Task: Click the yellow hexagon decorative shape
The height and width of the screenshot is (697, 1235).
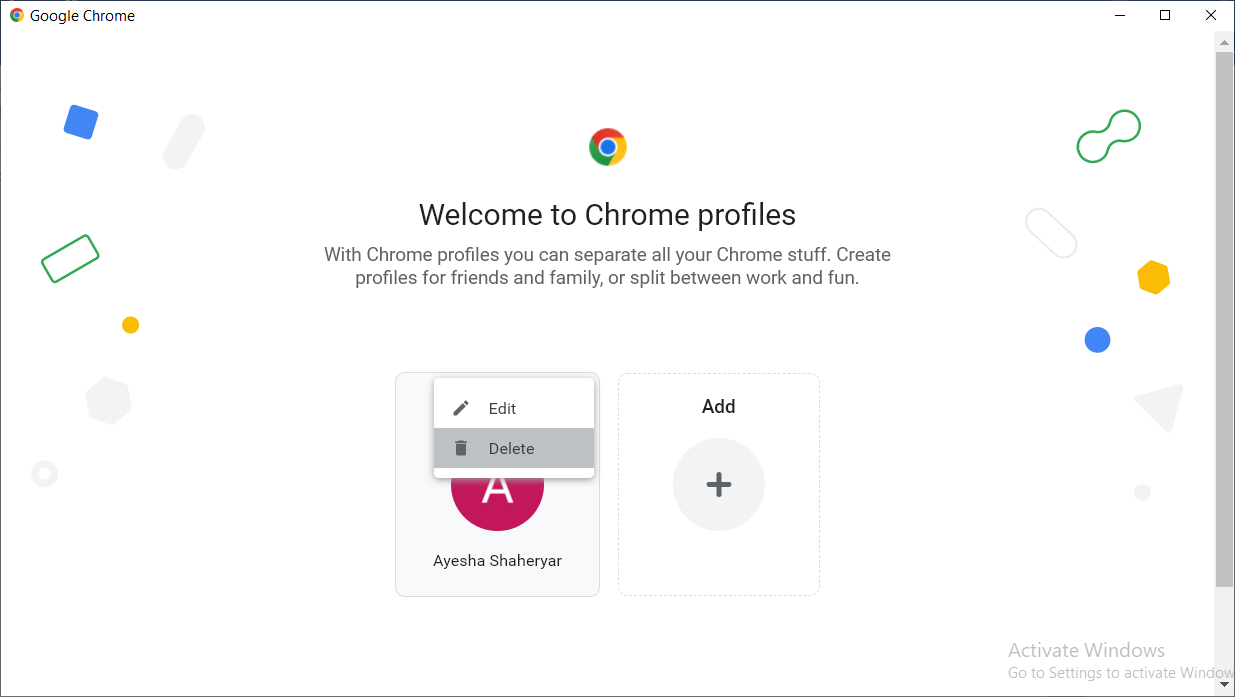Action: click(x=1153, y=277)
